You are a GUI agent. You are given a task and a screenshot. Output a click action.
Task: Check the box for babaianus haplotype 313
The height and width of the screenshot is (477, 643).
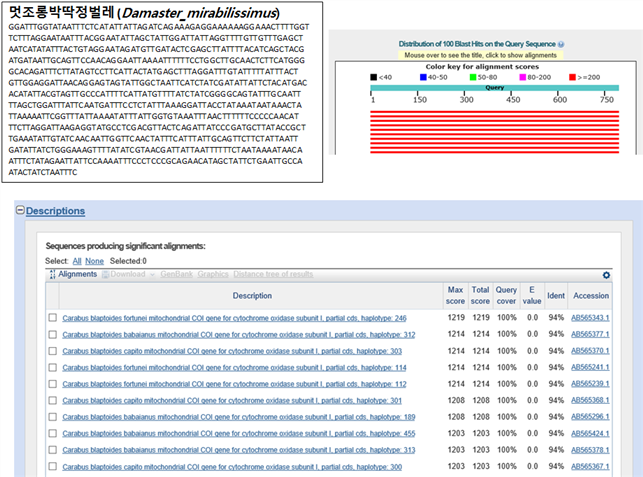(52, 450)
